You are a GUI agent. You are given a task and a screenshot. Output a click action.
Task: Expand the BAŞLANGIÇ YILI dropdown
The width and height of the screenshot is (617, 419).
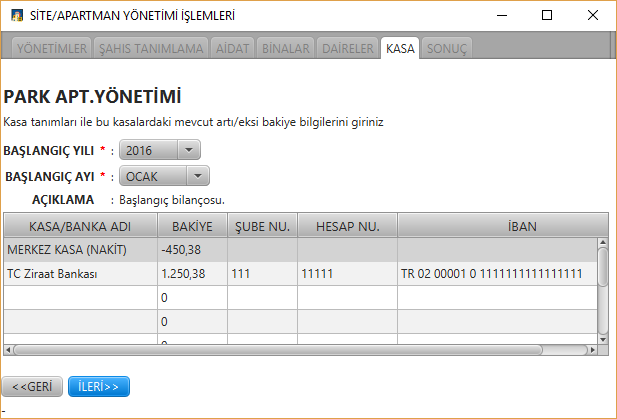[160, 150]
